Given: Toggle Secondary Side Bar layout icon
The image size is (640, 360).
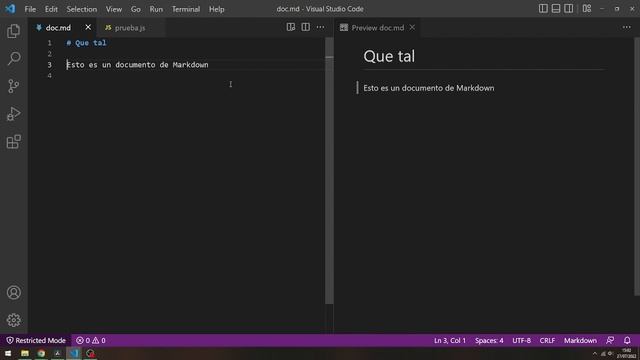Looking at the screenshot, I should [x=568, y=9].
